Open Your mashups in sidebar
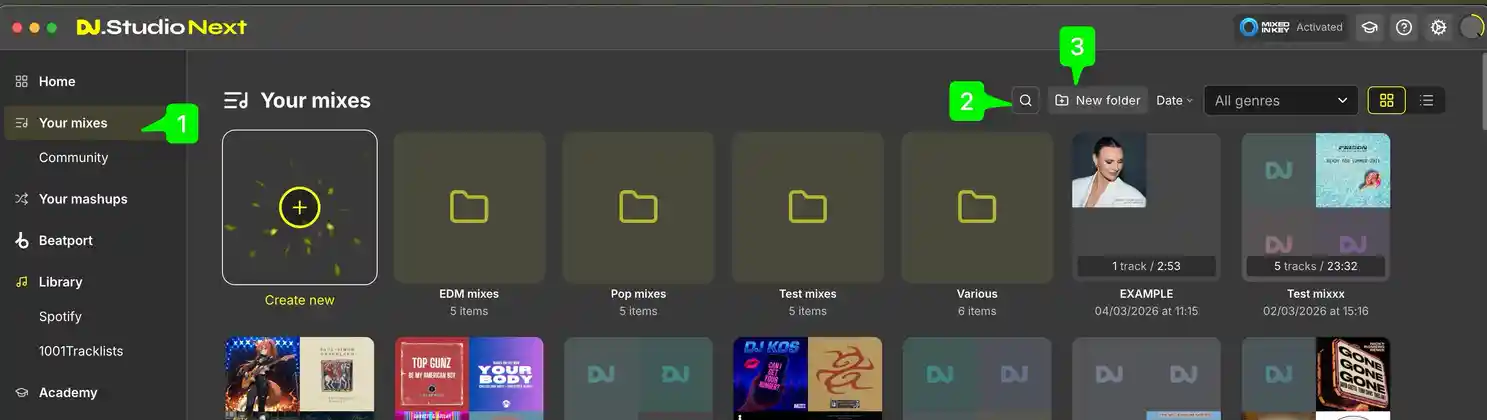 (x=83, y=199)
